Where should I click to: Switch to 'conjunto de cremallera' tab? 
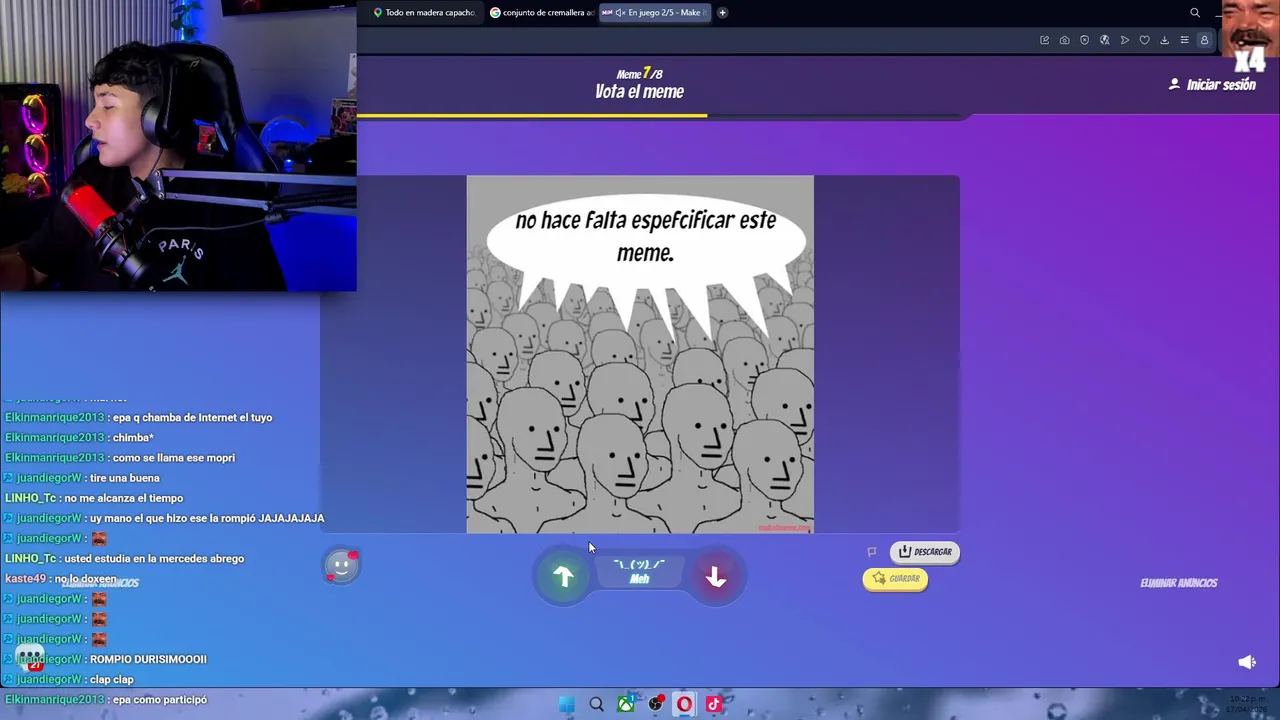(x=541, y=13)
